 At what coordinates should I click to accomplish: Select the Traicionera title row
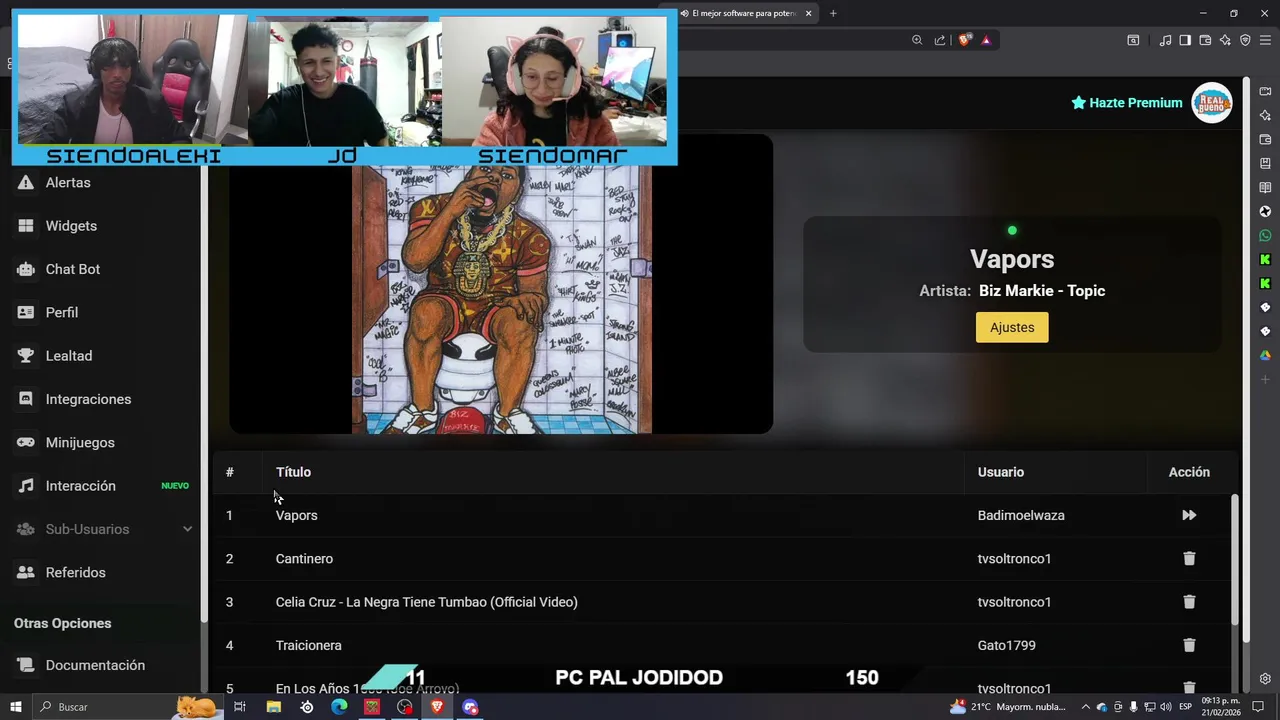309,645
